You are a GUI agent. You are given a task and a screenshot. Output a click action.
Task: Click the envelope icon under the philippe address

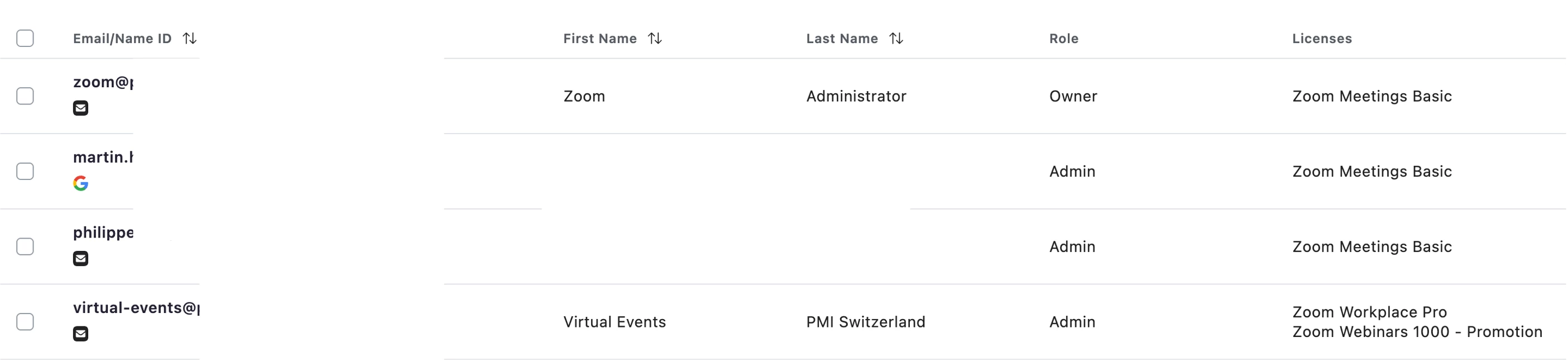[80, 259]
